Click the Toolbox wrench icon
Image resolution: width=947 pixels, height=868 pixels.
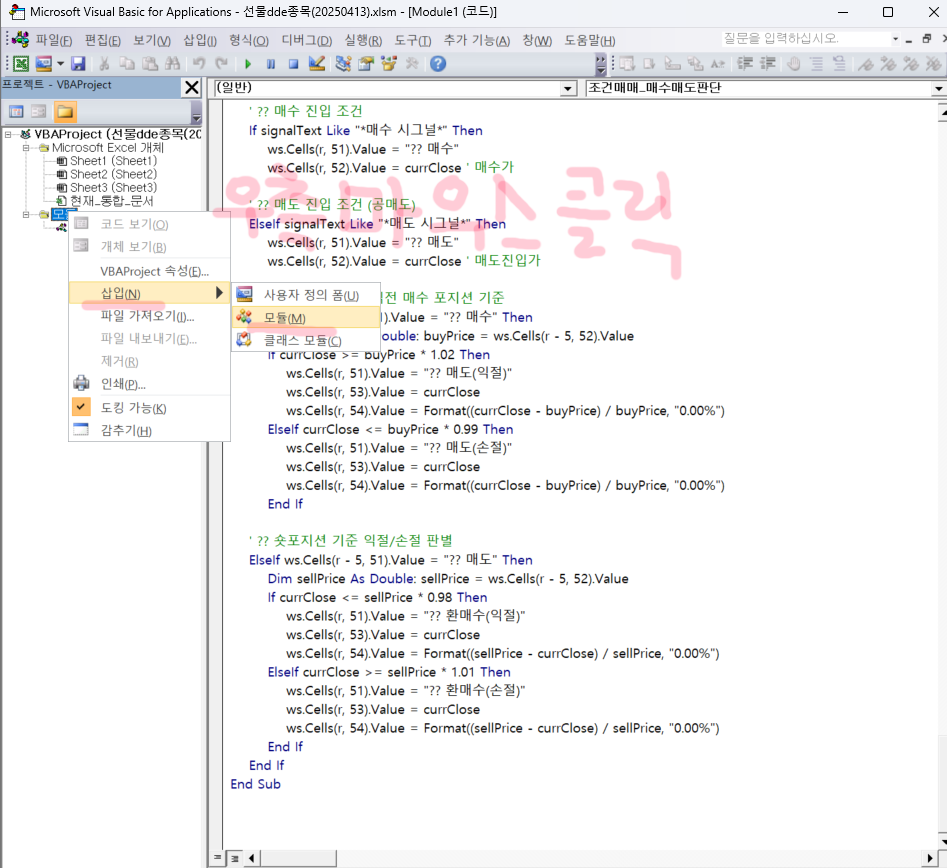(412, 63)
